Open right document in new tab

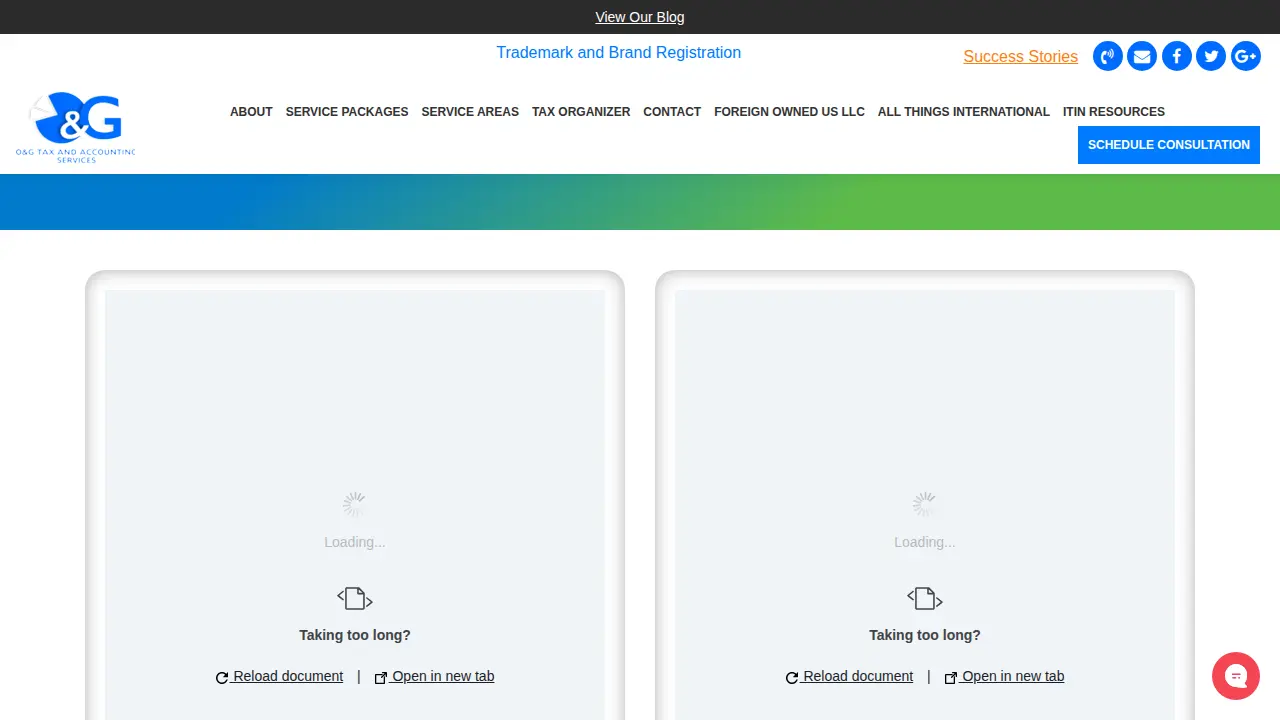point(1004,677)
